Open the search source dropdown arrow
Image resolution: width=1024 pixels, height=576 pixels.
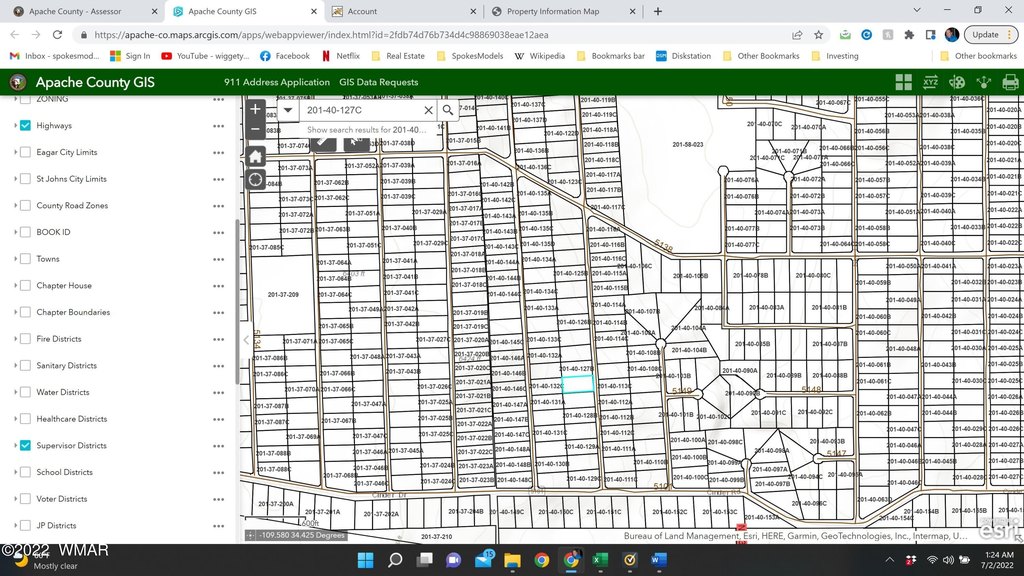point(288,110)
